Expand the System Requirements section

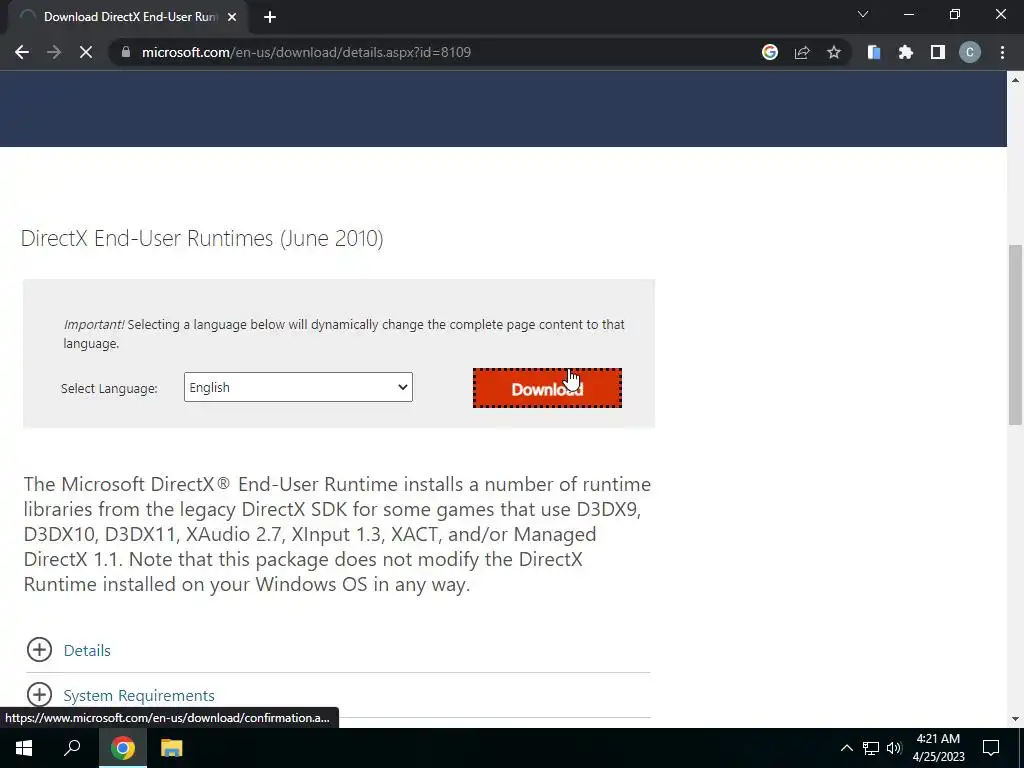pos(39,695)
